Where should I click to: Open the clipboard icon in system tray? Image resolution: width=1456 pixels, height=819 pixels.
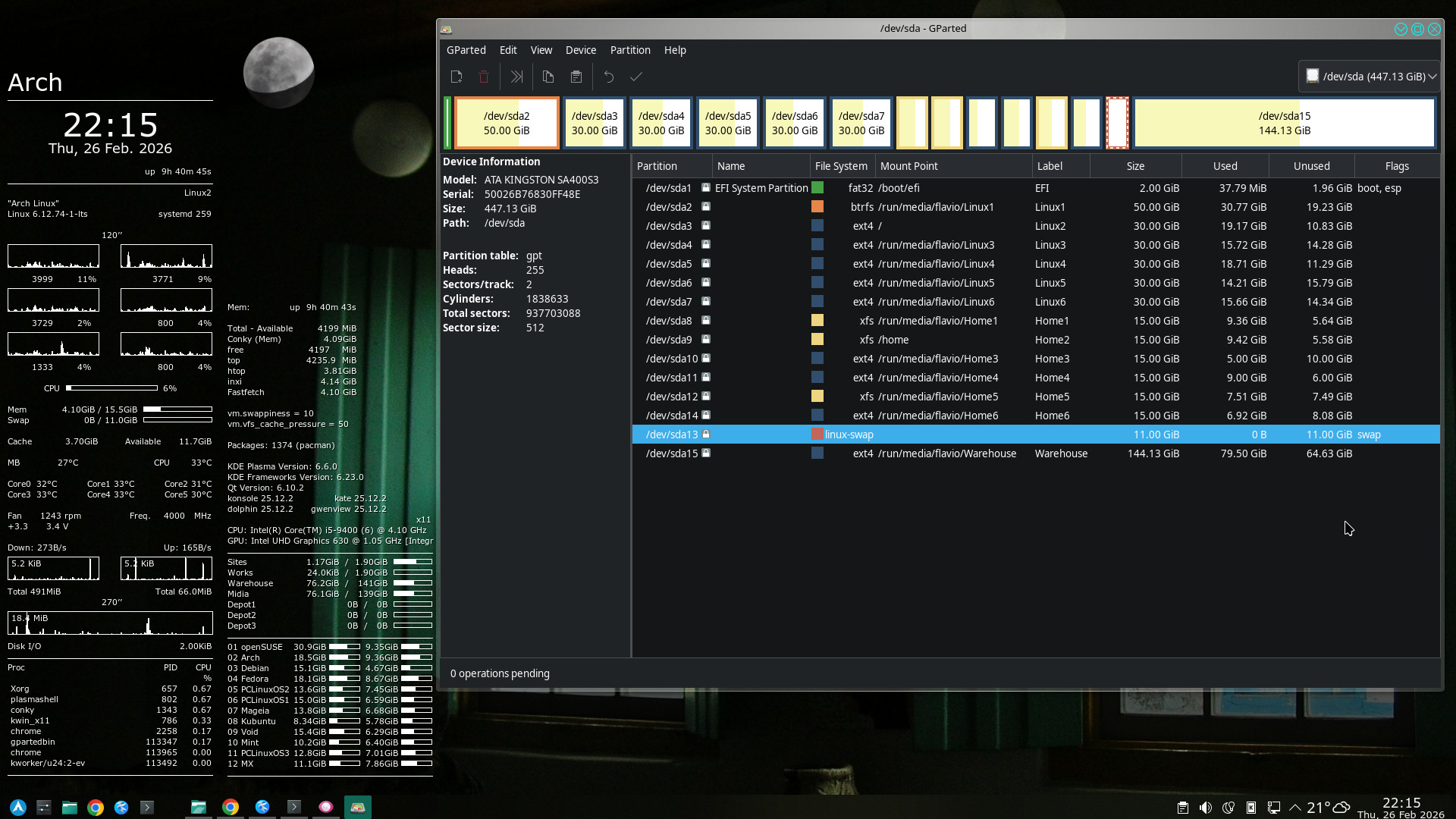[x=1182, y=808]
